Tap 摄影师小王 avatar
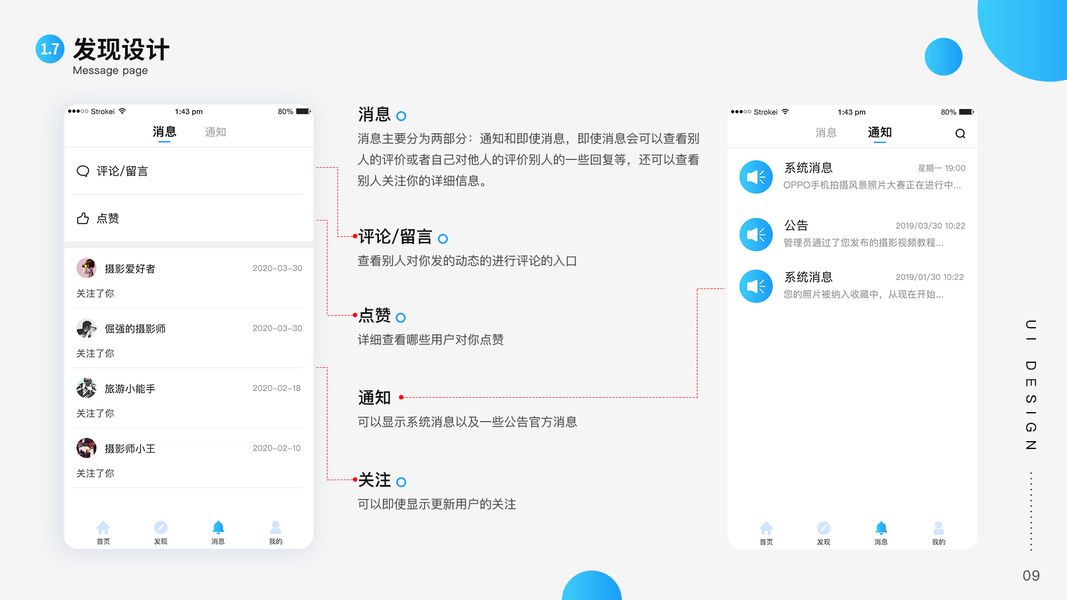The image size is (1067, 600). point(86,448)
